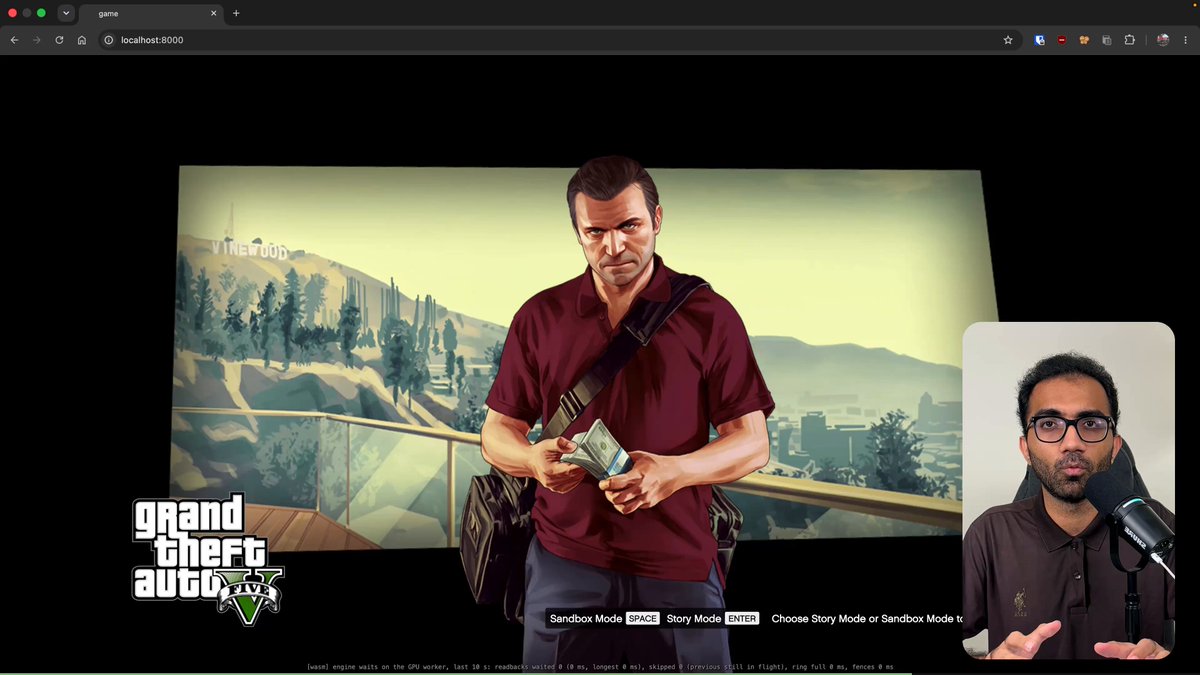The width and height of the screenshot is (1200, 675).
Task: Open the gray overlapping-pages extension icon
Action: [1107, 40]
